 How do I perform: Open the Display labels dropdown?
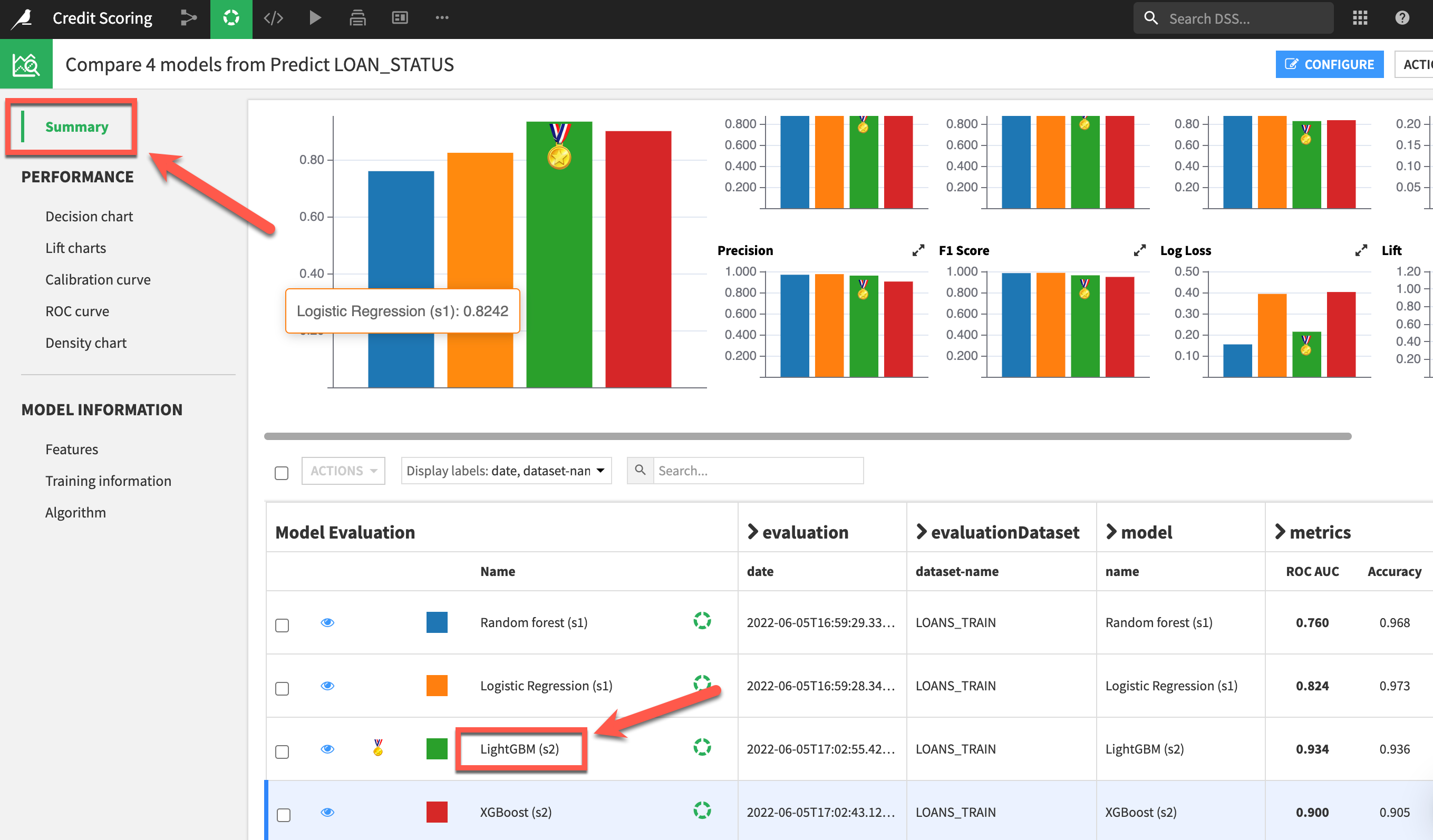pyautogui.click(x=506, y=471)
